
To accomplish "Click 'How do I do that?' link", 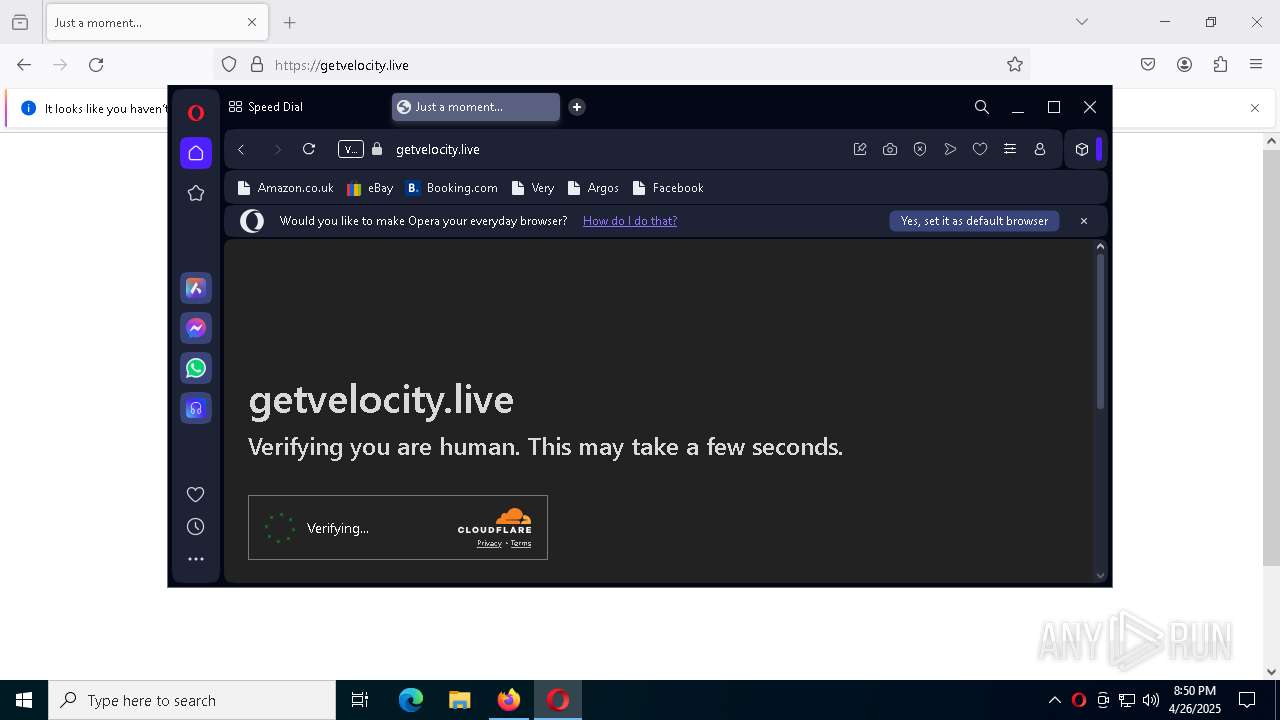I will pos(630,221).
